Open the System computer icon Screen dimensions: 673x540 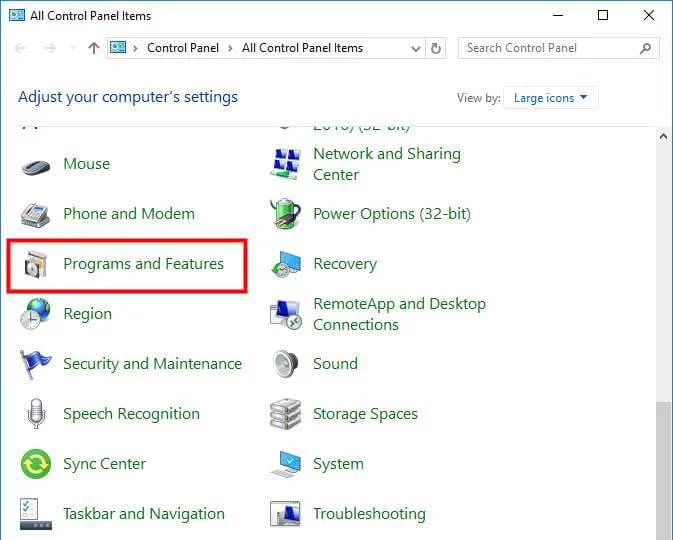(286, 464)
